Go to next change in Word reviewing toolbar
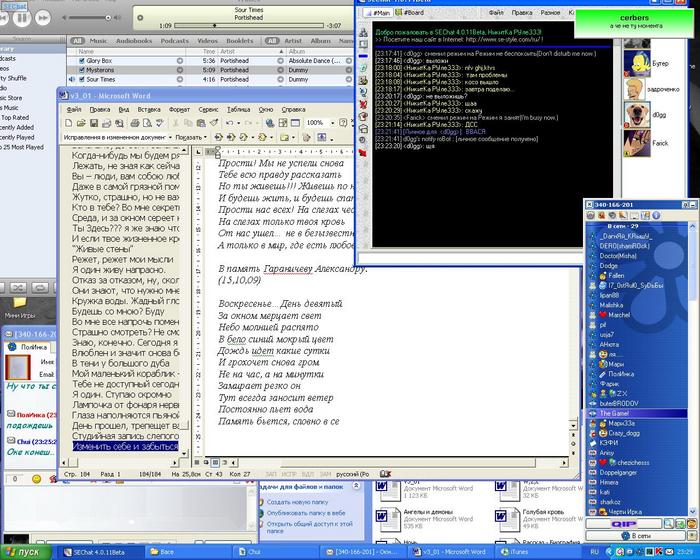The image size is (700, 560). 231,137
